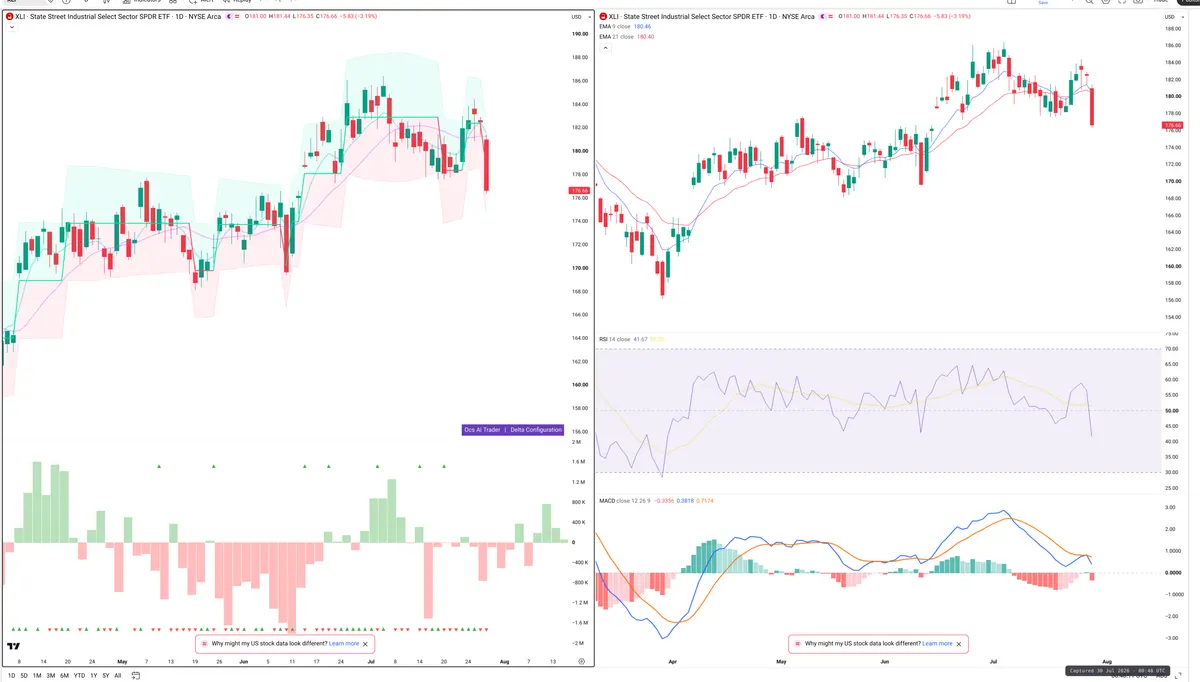This screenshot has height=682, width=1200.
Task: Click the TradingView logo in left chart
Action: click(x=14, y=647)
